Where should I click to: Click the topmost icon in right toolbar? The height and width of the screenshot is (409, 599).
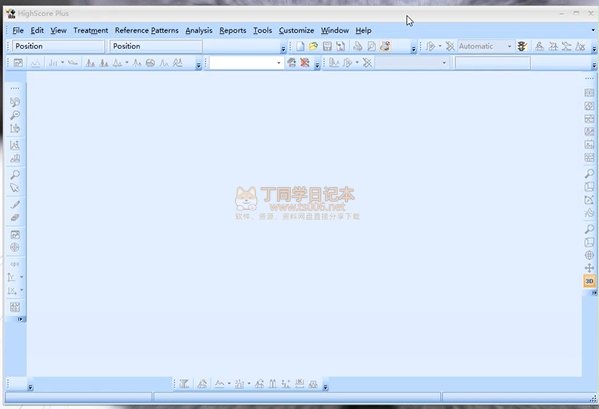589,93
